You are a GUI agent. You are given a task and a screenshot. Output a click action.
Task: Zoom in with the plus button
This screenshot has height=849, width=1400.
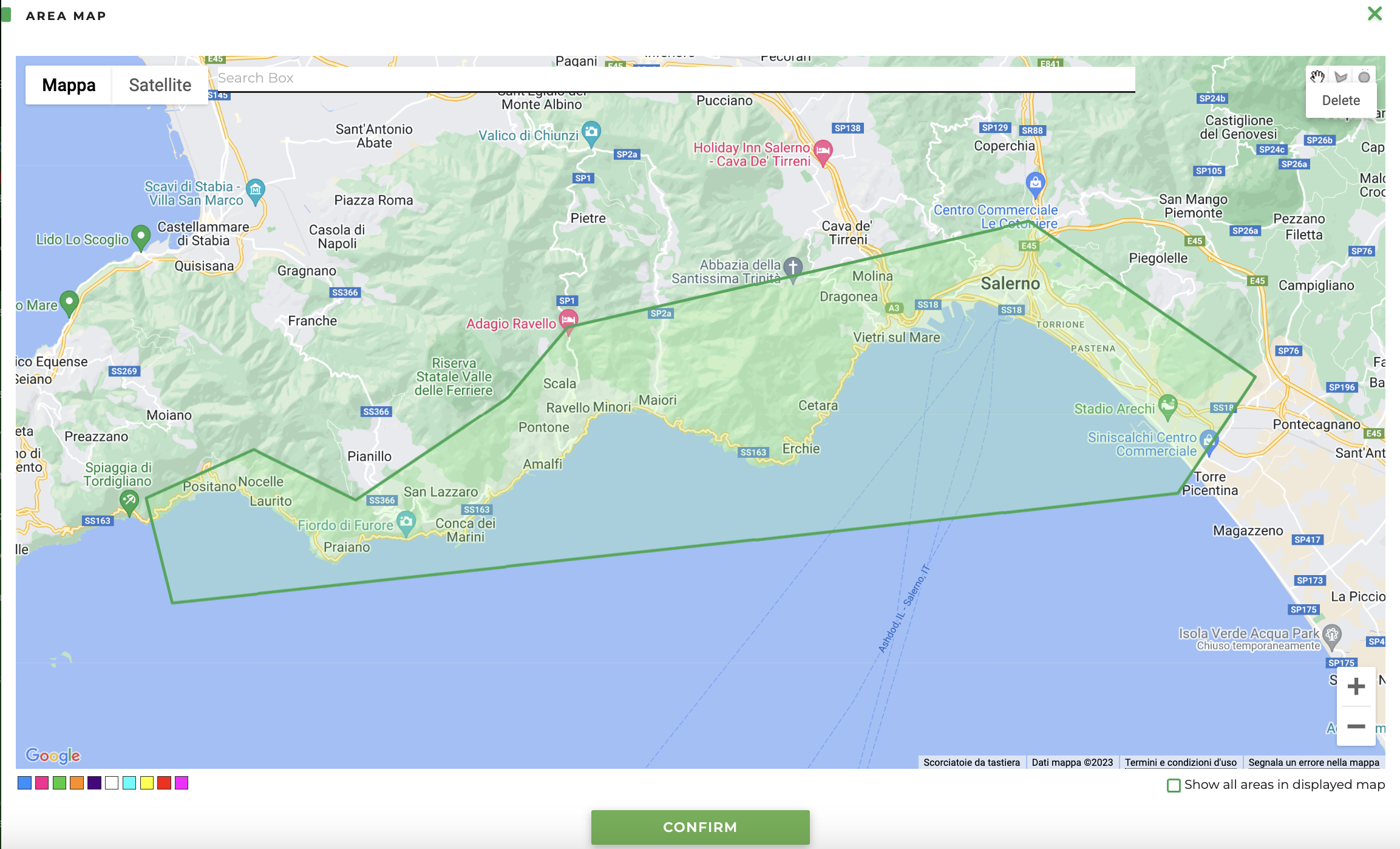point(1356,687)
